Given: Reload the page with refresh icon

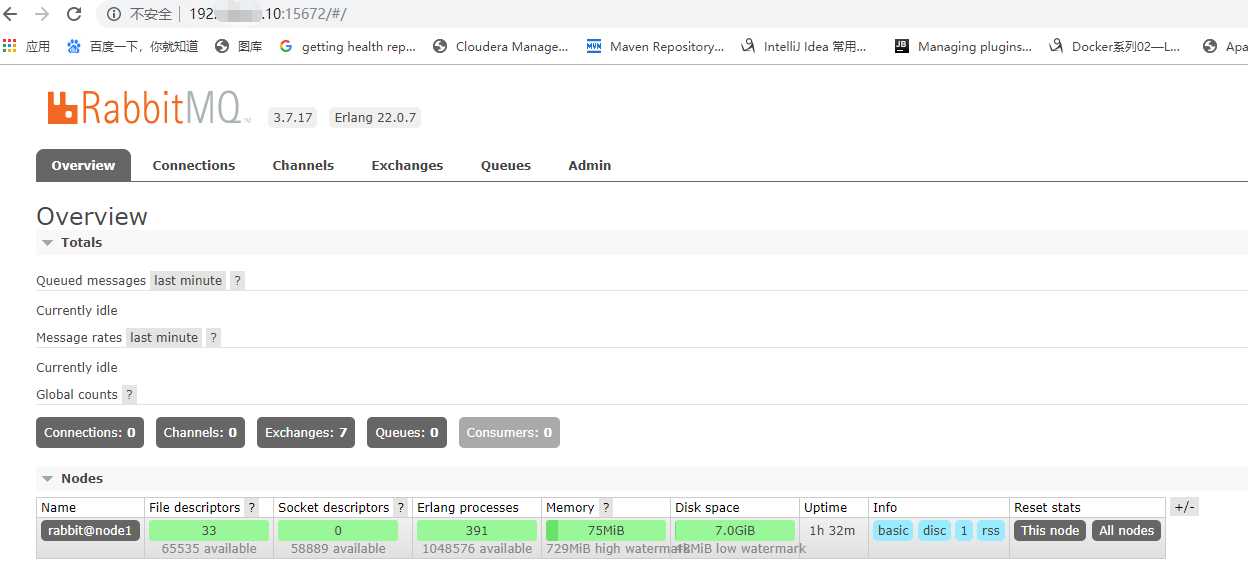Looking at the screenshot, I should (x=74, y=14).
